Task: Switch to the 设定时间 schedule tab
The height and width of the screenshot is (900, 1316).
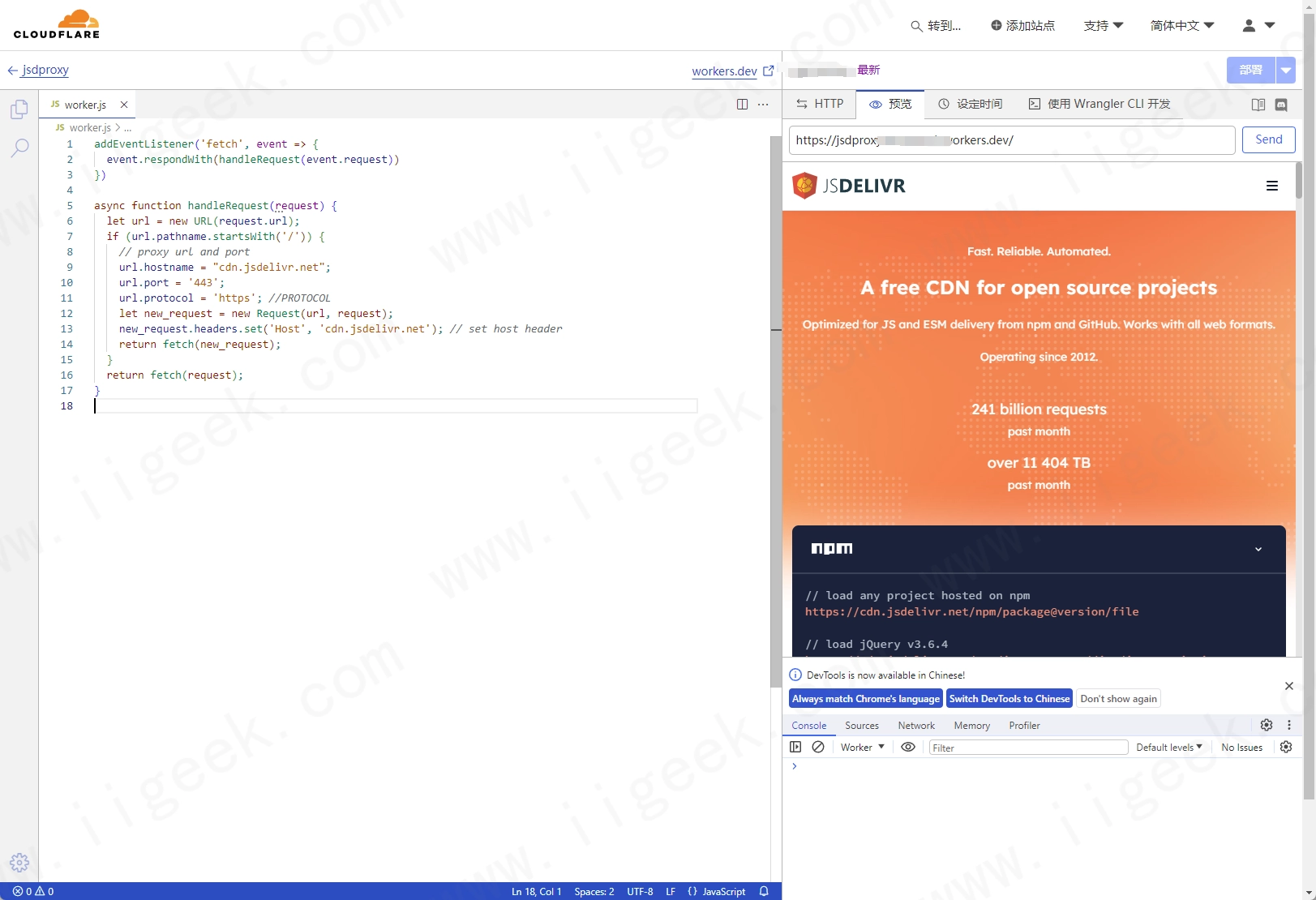Action: pos(971,104)
